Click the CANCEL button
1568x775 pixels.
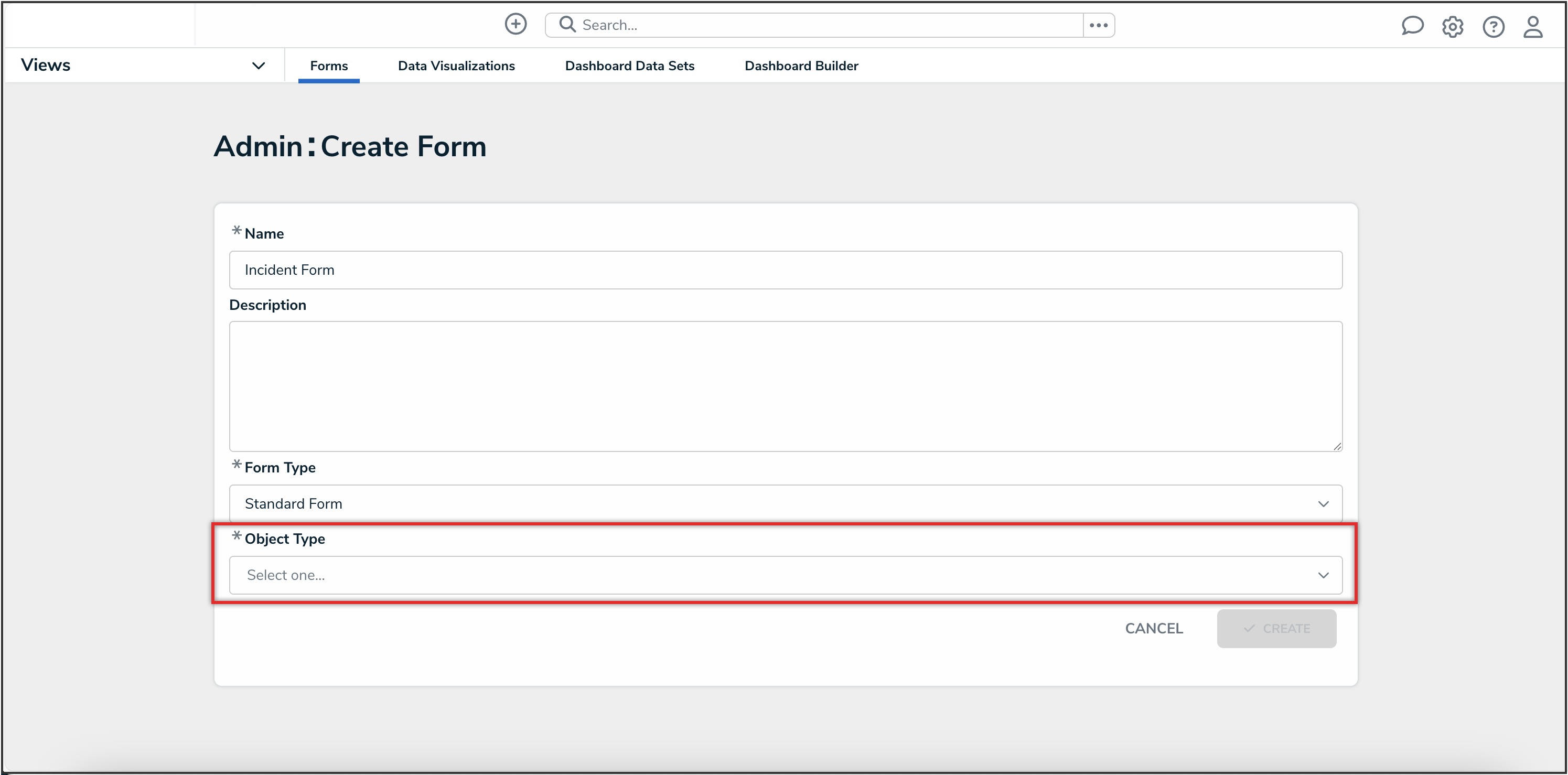pyautogui.click(x=1154, y=628)
